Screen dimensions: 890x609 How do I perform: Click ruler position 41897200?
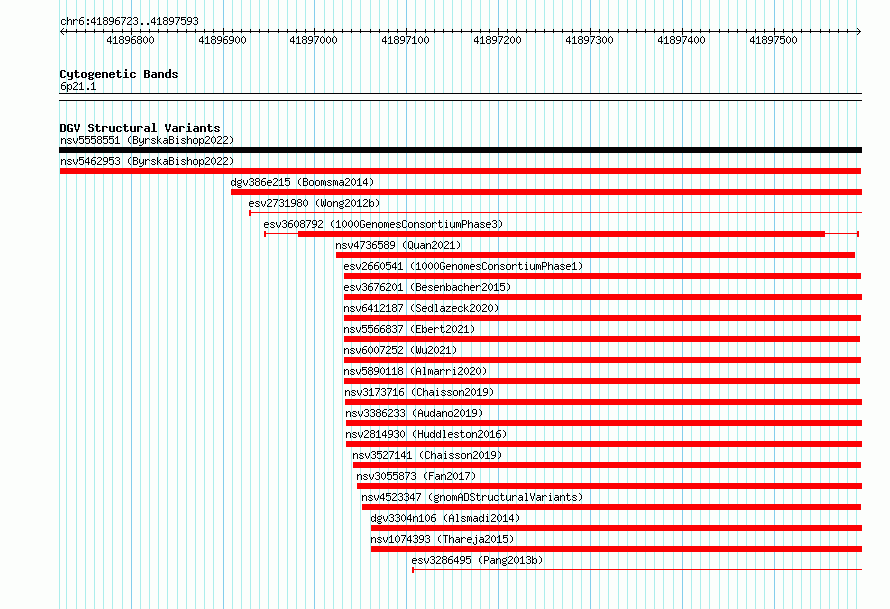[497, 40]
